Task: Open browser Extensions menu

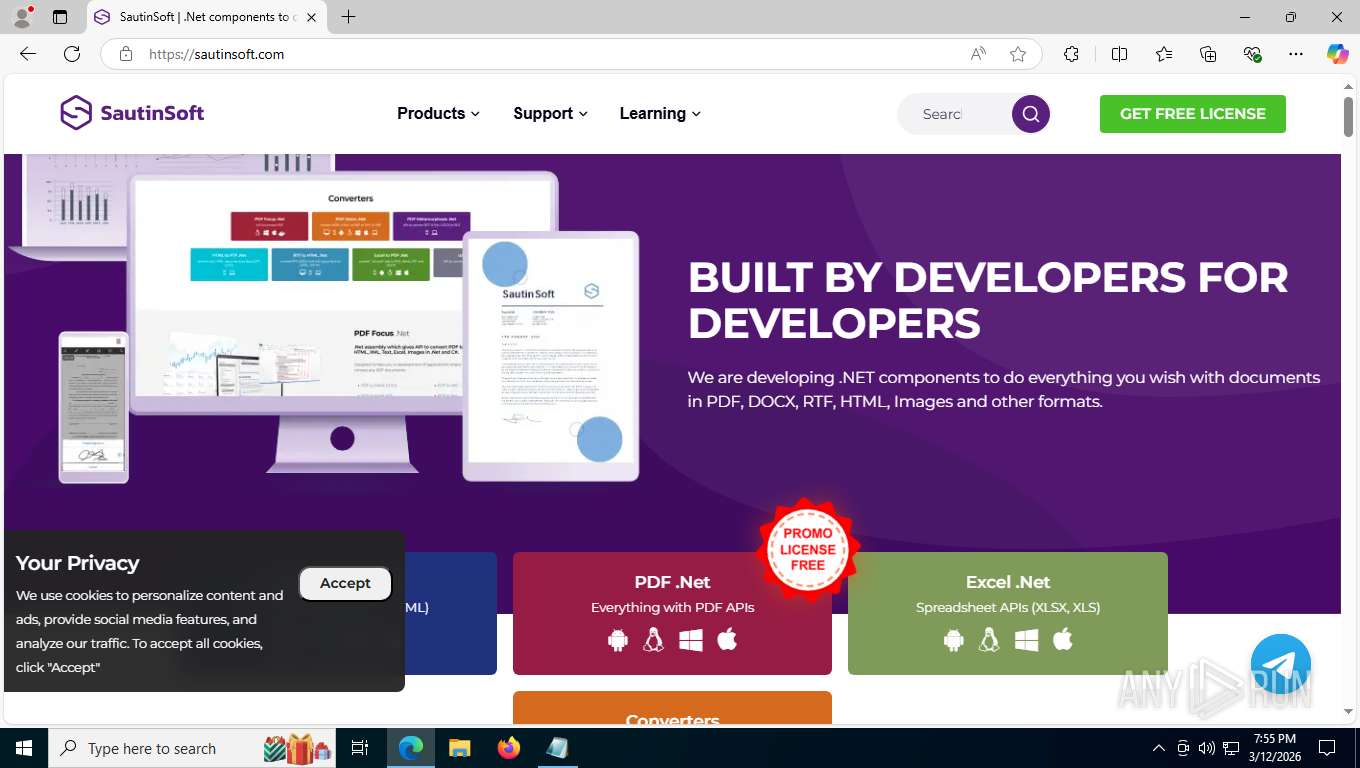Action: 1071,54
